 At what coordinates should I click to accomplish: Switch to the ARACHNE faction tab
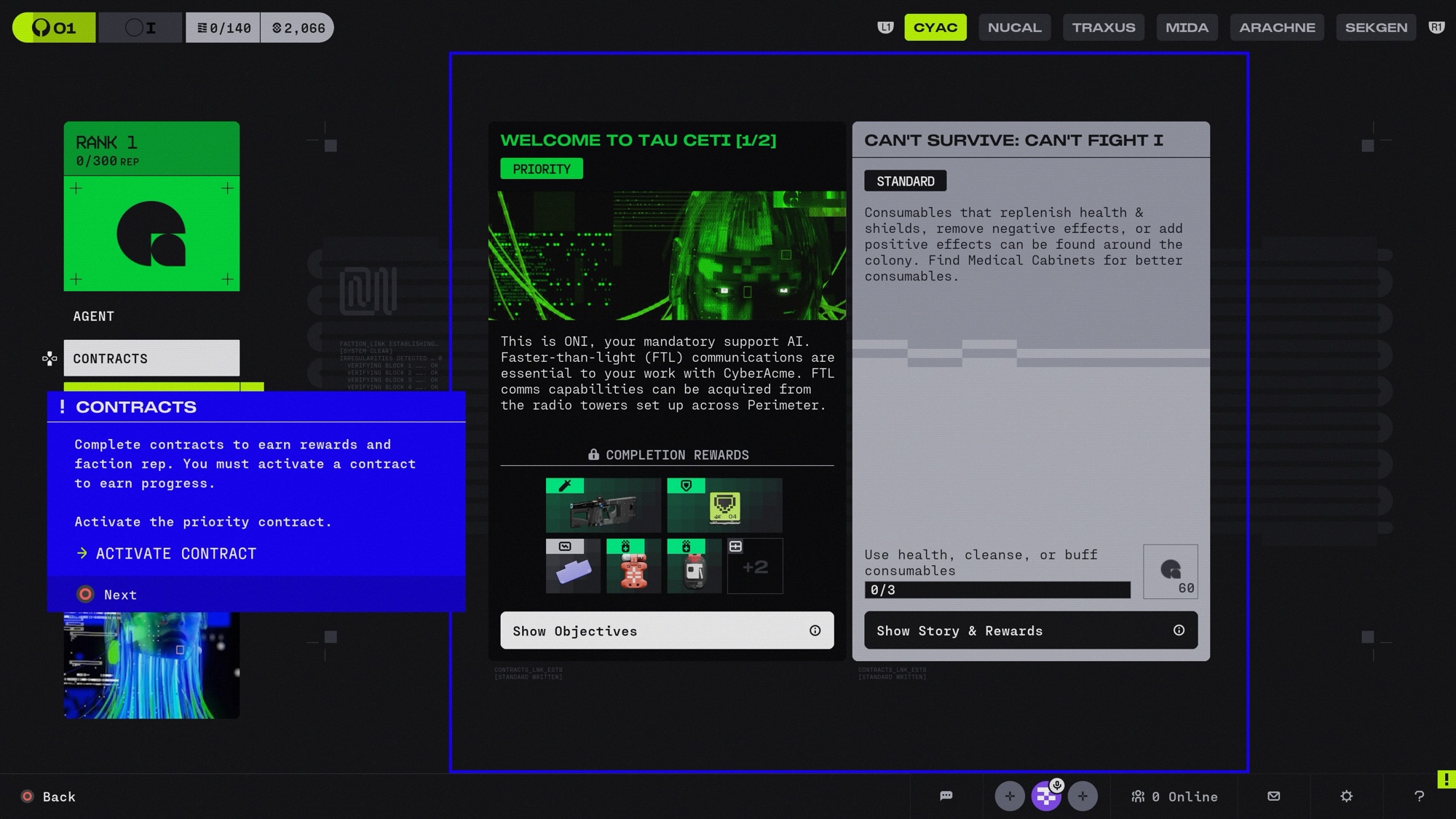coord(1277,28)
